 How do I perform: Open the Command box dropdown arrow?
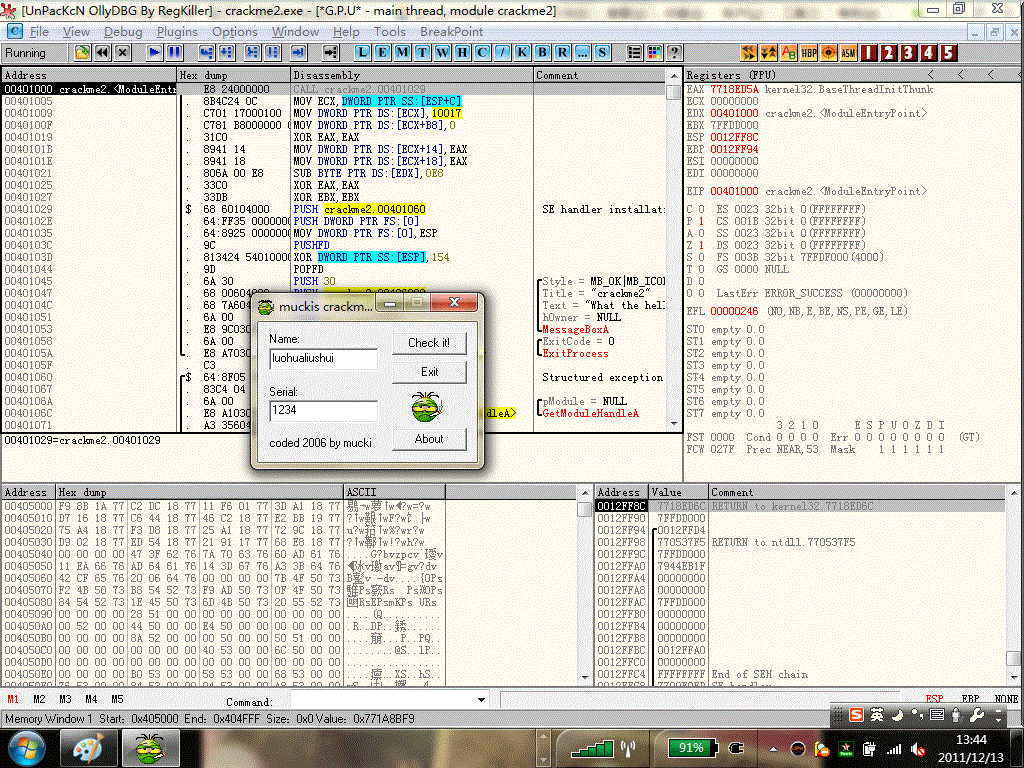tap(481, 700)
